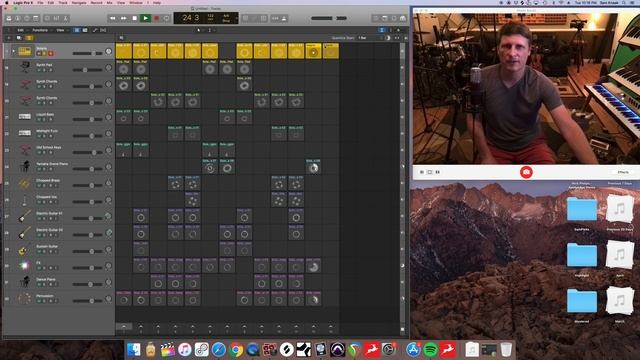The width and height of the screenshot is (640, 360).
Task: Open the Mixer from control bar
Action: point(56,18)
